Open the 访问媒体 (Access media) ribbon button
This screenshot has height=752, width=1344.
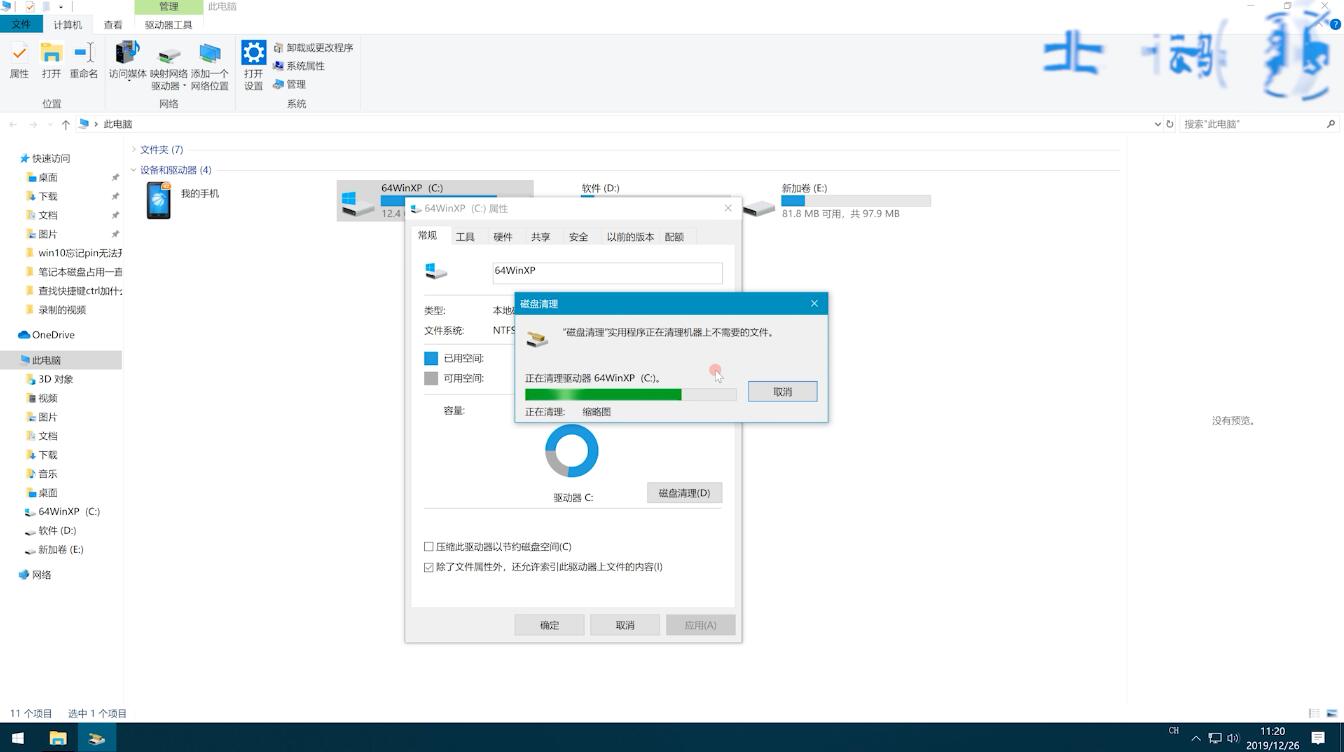127,62
